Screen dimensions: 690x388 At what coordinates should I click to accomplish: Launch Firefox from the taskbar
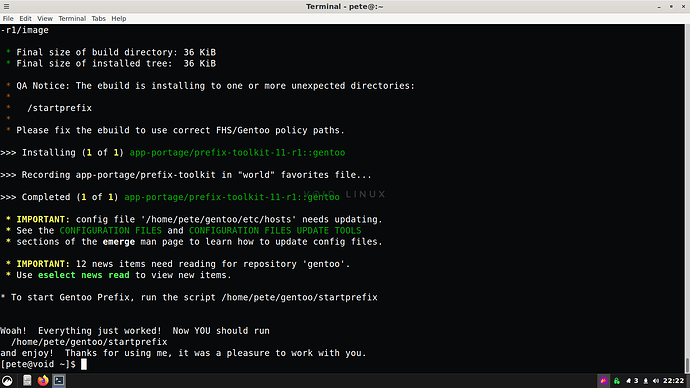(43, 381)
